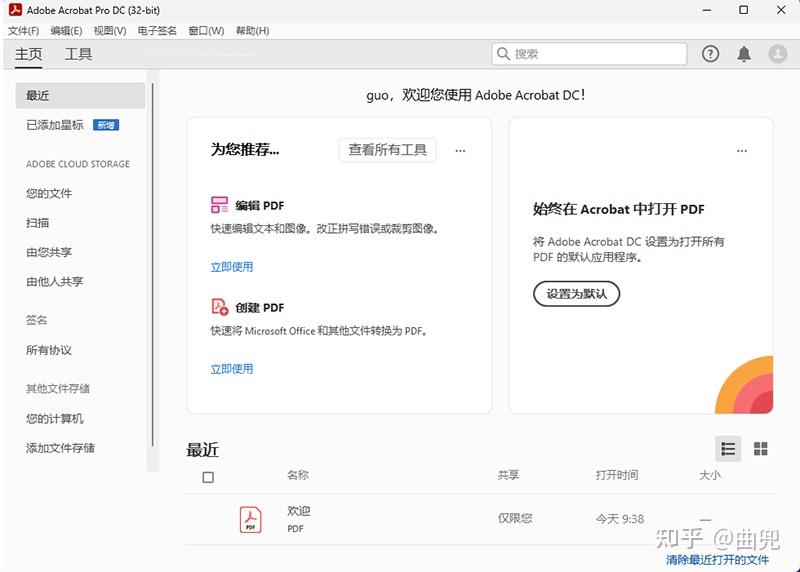Open the 窗口(W) menu
Image resolution: width=800 pixels, height=572 pixels.
click(206, 31)
